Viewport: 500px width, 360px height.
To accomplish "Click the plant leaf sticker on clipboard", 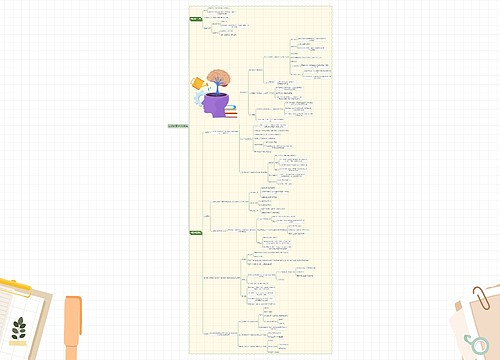I will click(19, 328).
